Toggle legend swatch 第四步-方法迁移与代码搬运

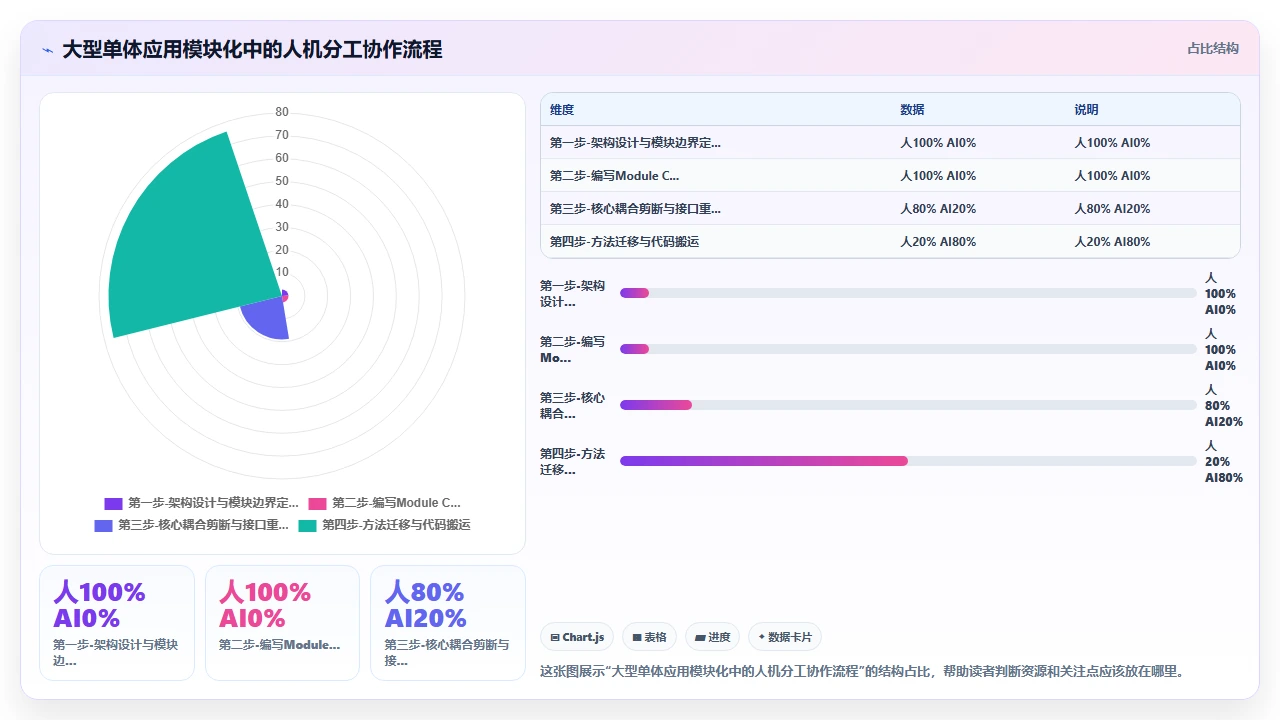[307, 525]
